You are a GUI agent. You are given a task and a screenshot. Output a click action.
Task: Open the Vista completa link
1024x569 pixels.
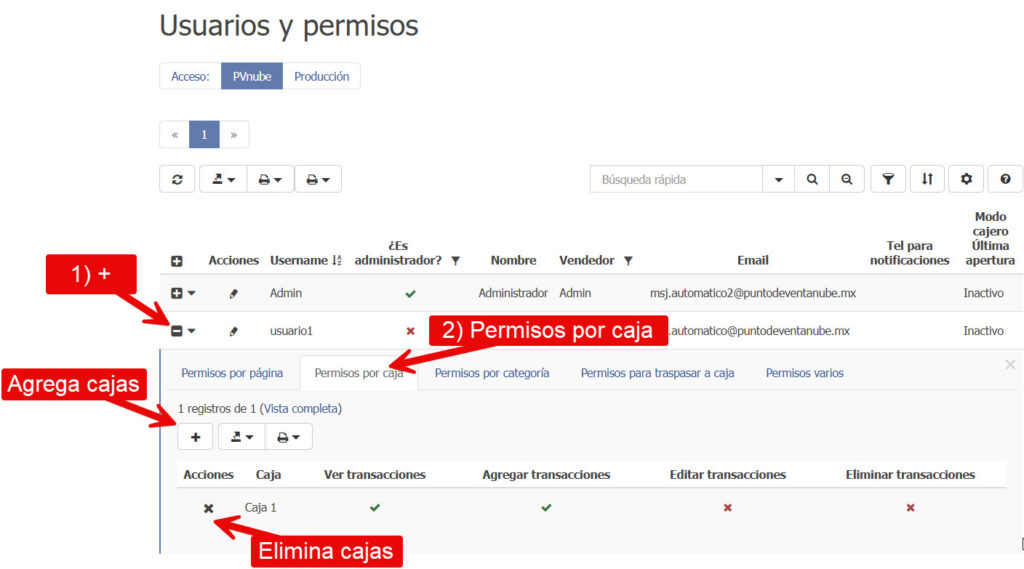pyautogui.click(x=301, y=409)
